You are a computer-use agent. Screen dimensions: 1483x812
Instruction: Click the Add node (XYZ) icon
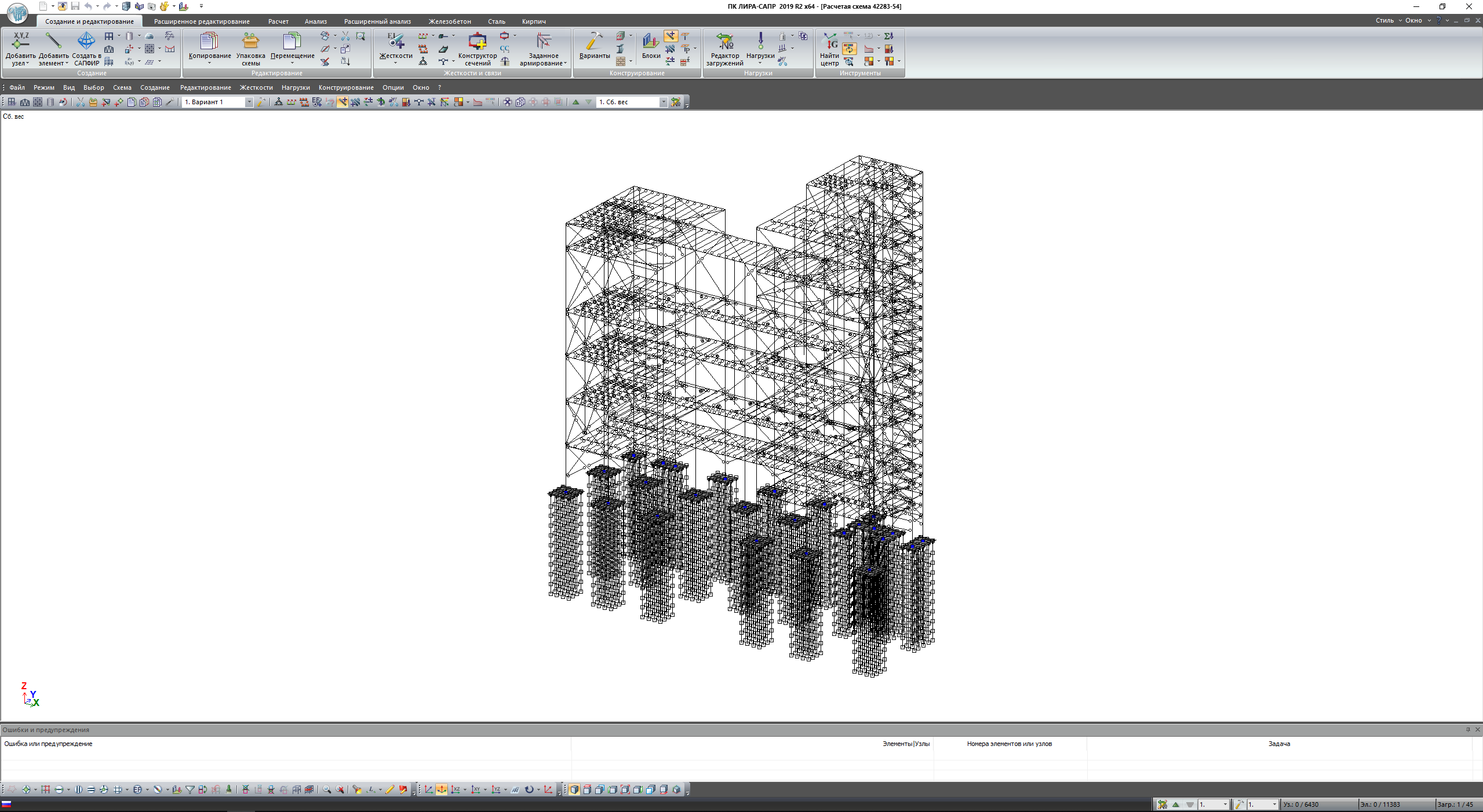pyautogui.click(x=21, y=42)
